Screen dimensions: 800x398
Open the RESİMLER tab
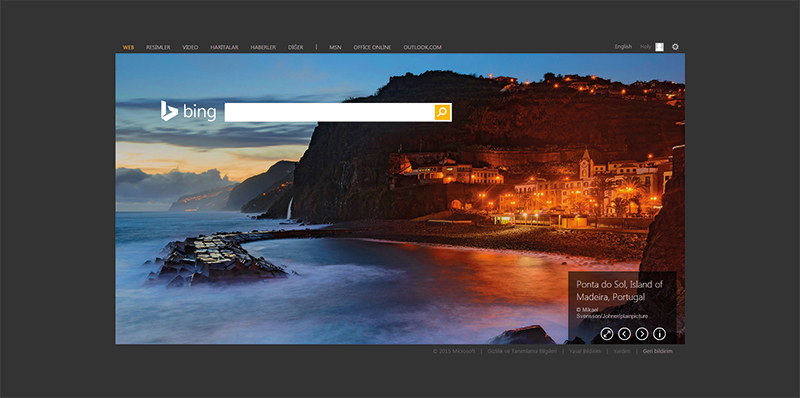(158, 47)
